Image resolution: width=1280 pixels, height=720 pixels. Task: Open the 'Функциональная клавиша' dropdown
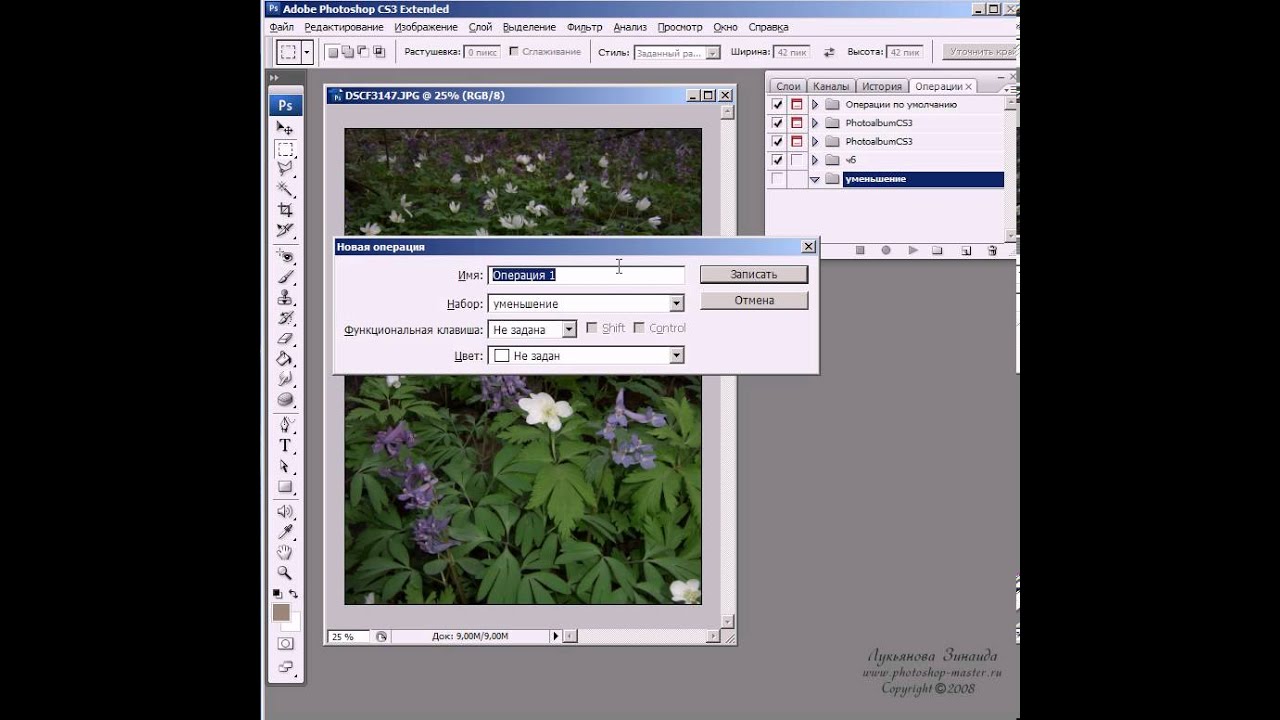[x=569, y=329]
